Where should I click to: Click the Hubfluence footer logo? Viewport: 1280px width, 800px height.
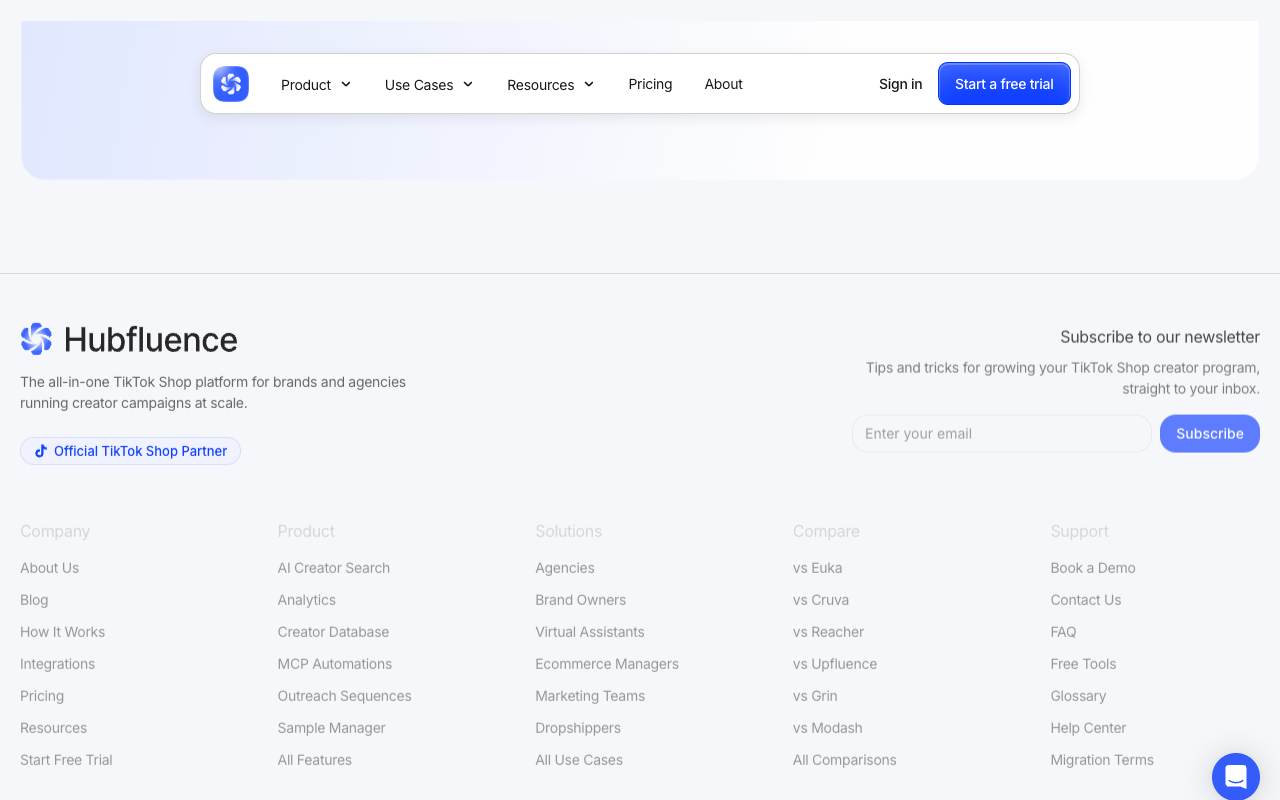pos(129,339)
